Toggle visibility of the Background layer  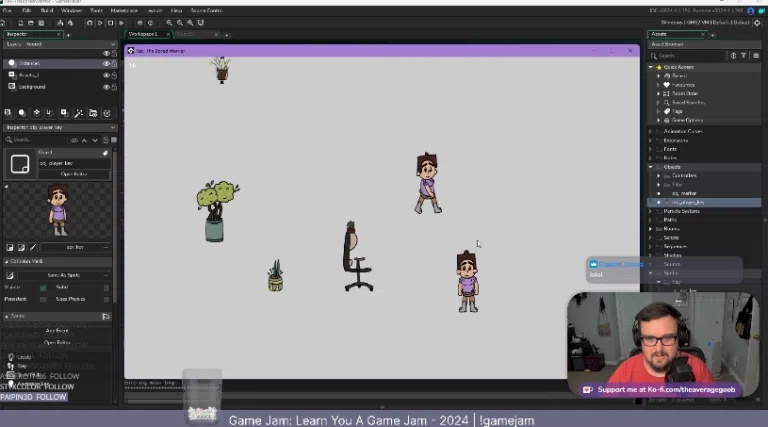pyautogui.click(x=105, y=87)
